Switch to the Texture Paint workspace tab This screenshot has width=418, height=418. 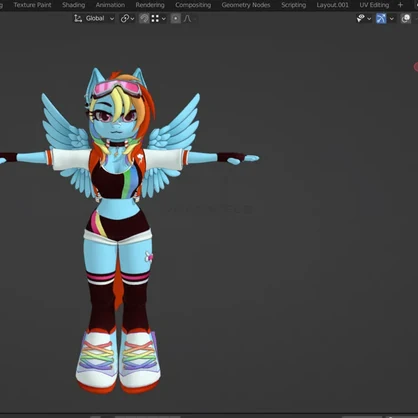pyautogui.click(x=32, y=5)
